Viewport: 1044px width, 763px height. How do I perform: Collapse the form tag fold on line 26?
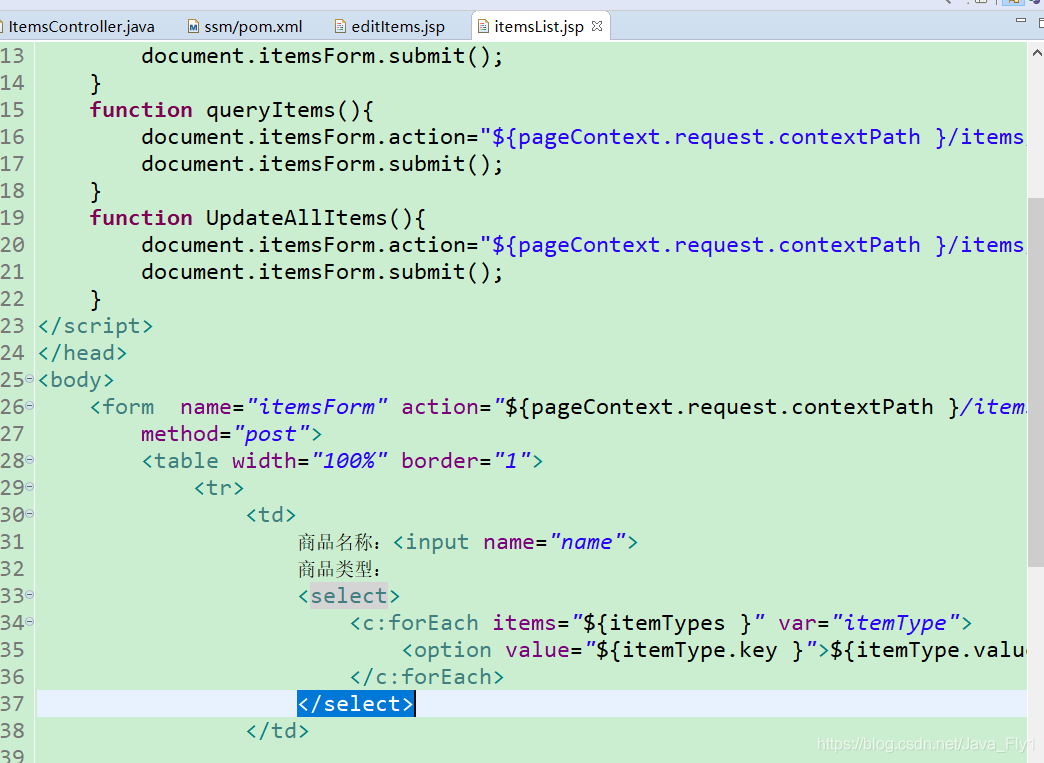pos(29,405)
